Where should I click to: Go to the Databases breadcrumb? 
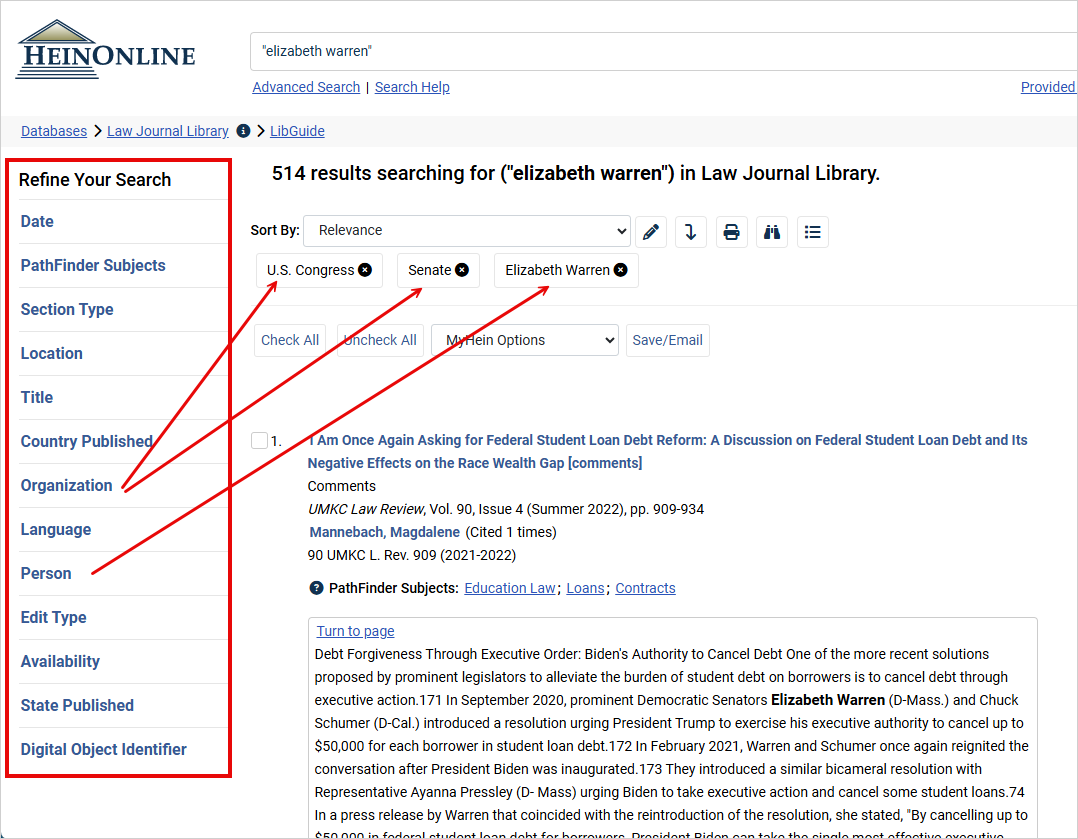coord(54,131)
